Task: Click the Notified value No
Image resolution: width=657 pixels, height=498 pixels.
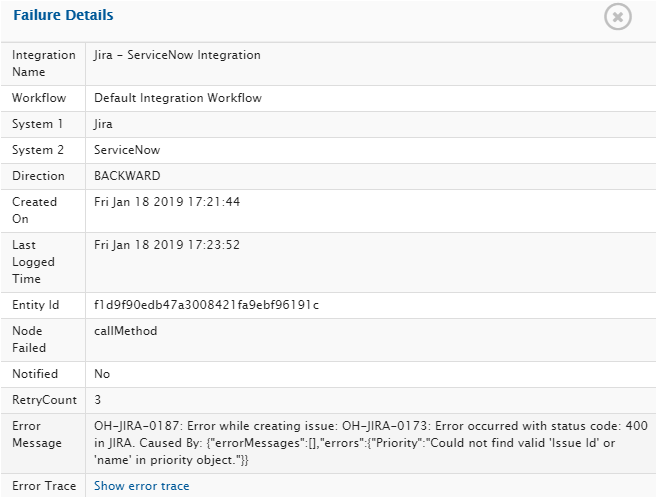Action: coord(102,374)
